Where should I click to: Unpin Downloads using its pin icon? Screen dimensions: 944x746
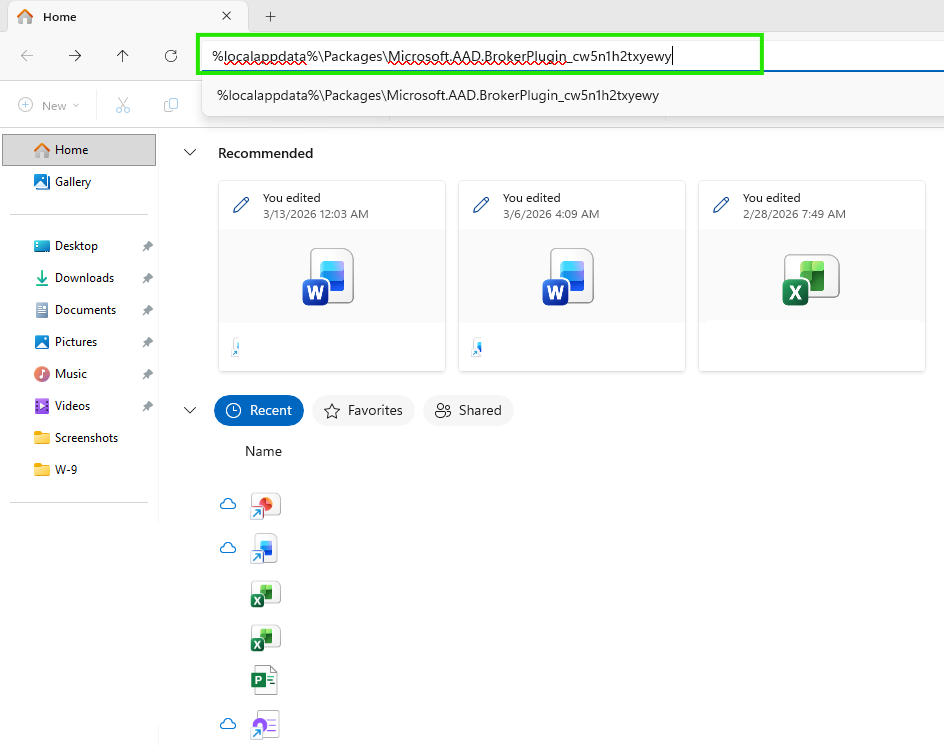point(148,278)
